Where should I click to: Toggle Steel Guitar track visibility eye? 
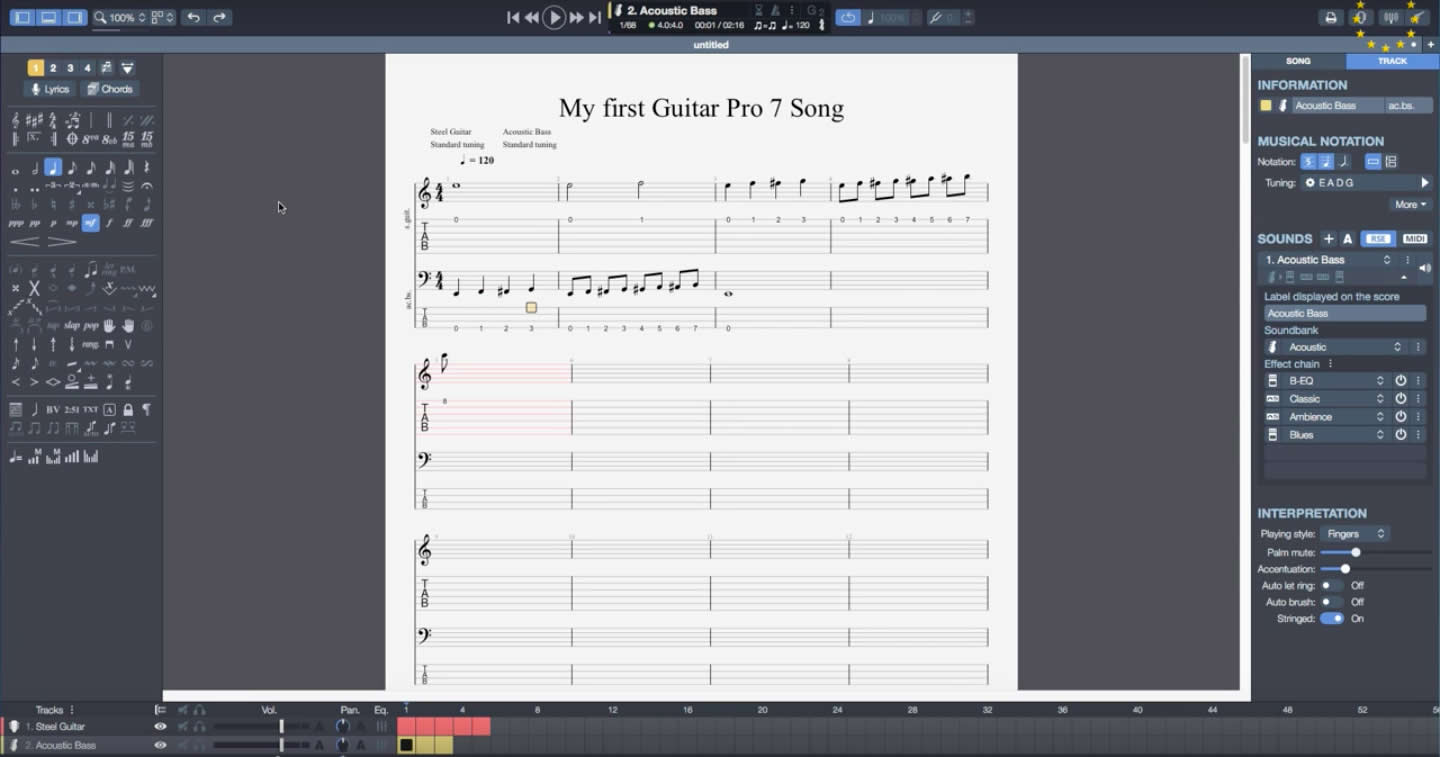[x=160, y=727]
